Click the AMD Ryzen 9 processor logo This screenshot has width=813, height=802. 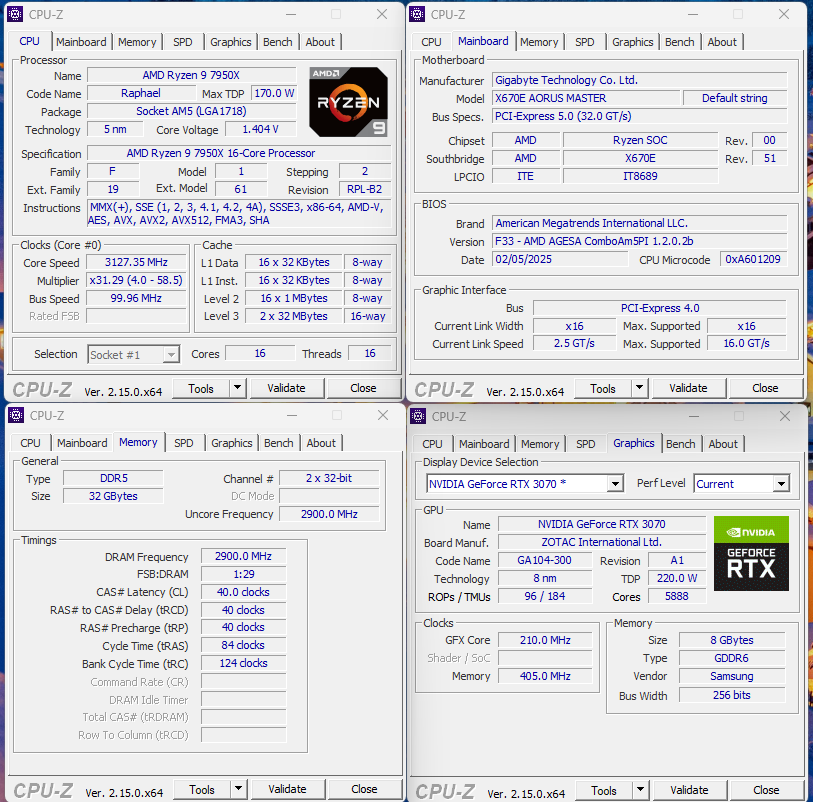347,101
